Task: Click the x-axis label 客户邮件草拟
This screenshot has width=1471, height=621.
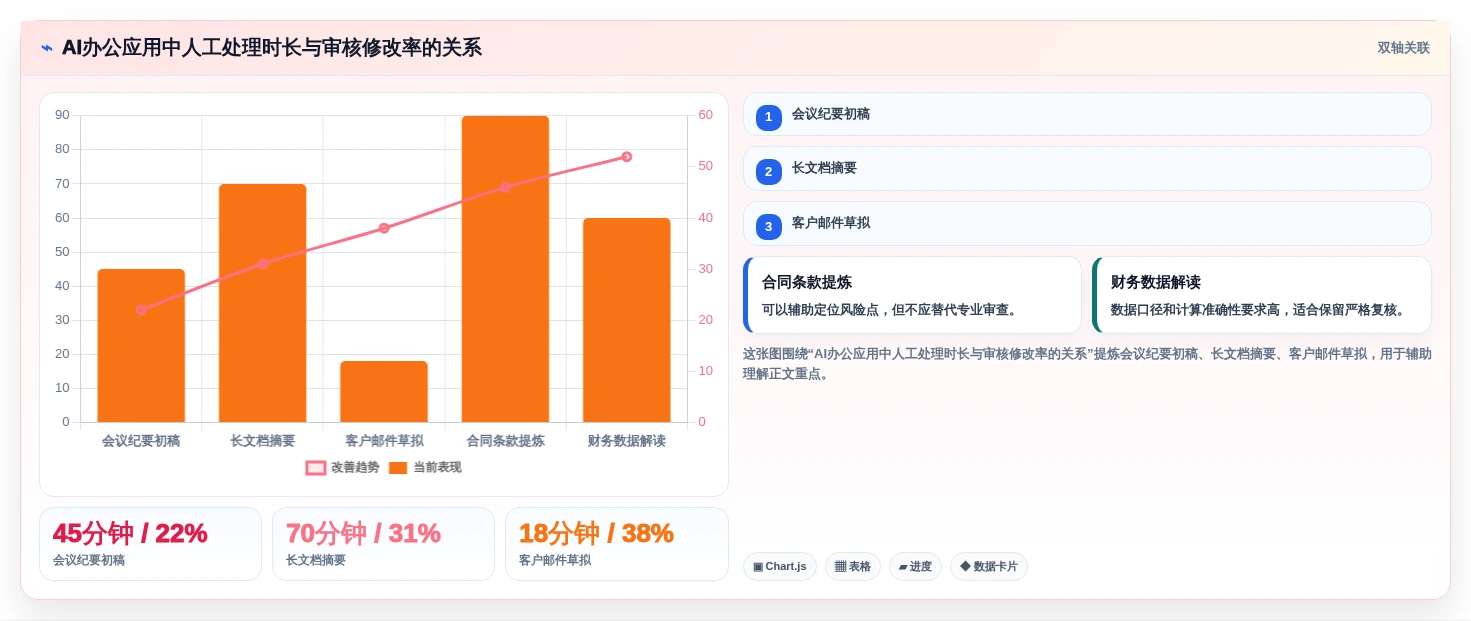Action: click(x=384, y=441)
